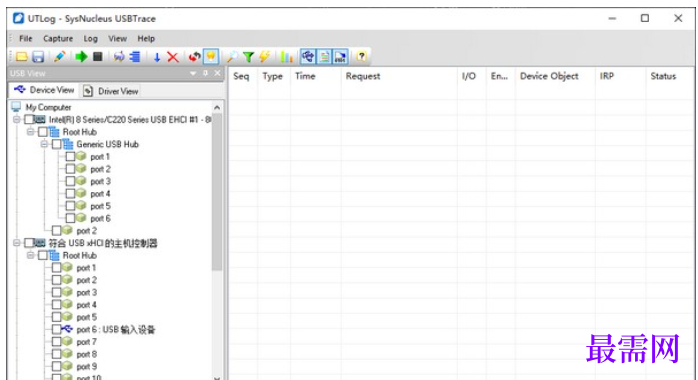Click the toolbar icon right of stop square
The height and width of the screenshot is (380, 698).
tap(119, 57)
